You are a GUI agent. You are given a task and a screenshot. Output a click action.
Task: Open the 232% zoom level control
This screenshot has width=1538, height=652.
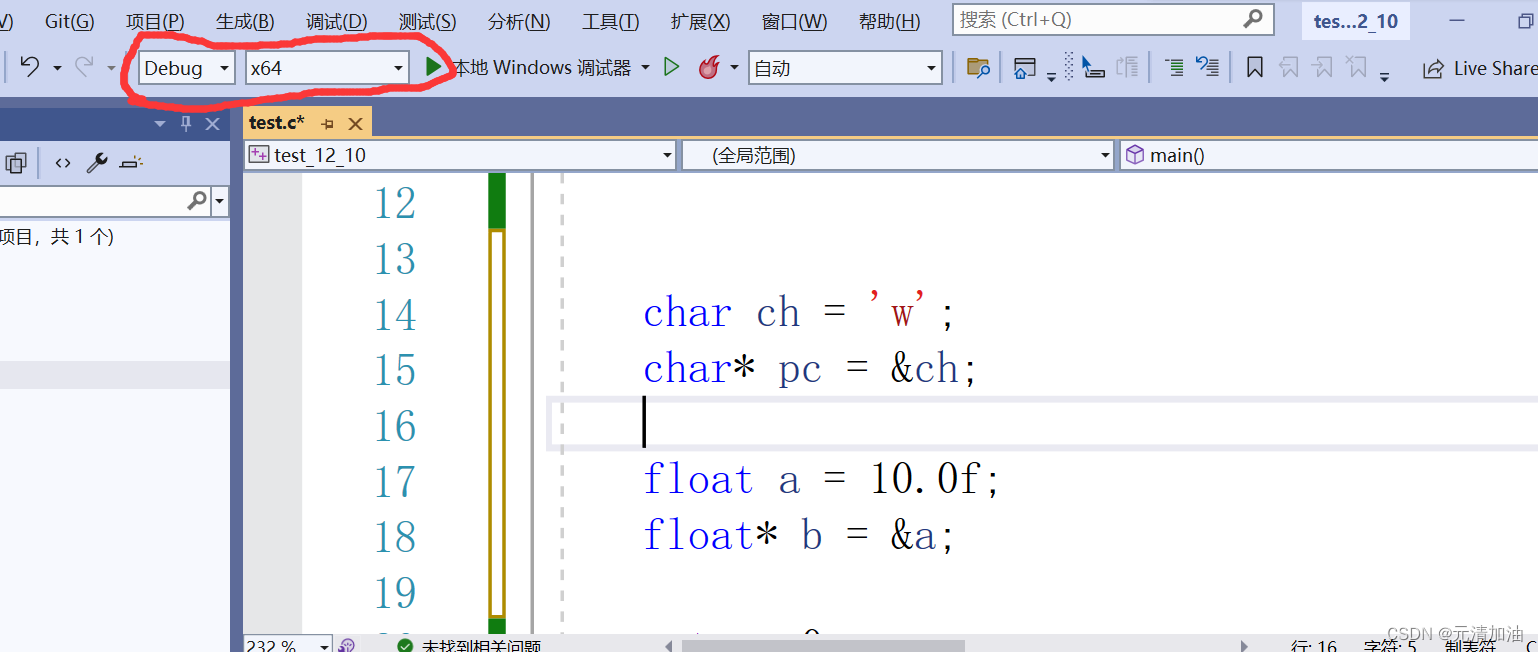point(284,643)
